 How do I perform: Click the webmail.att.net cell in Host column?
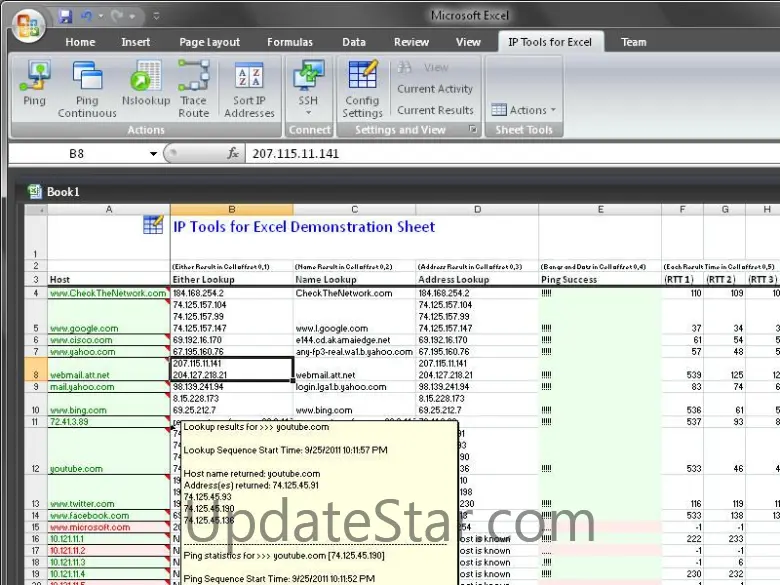click(108, 369)
